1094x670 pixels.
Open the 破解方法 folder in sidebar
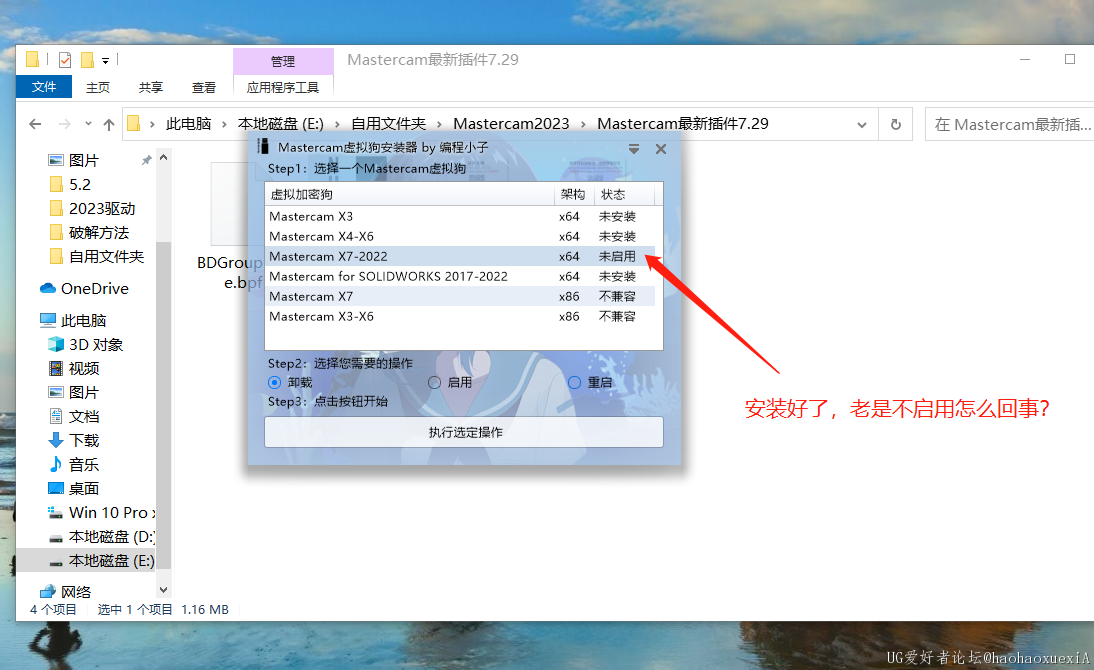click(x=98, y=232)
